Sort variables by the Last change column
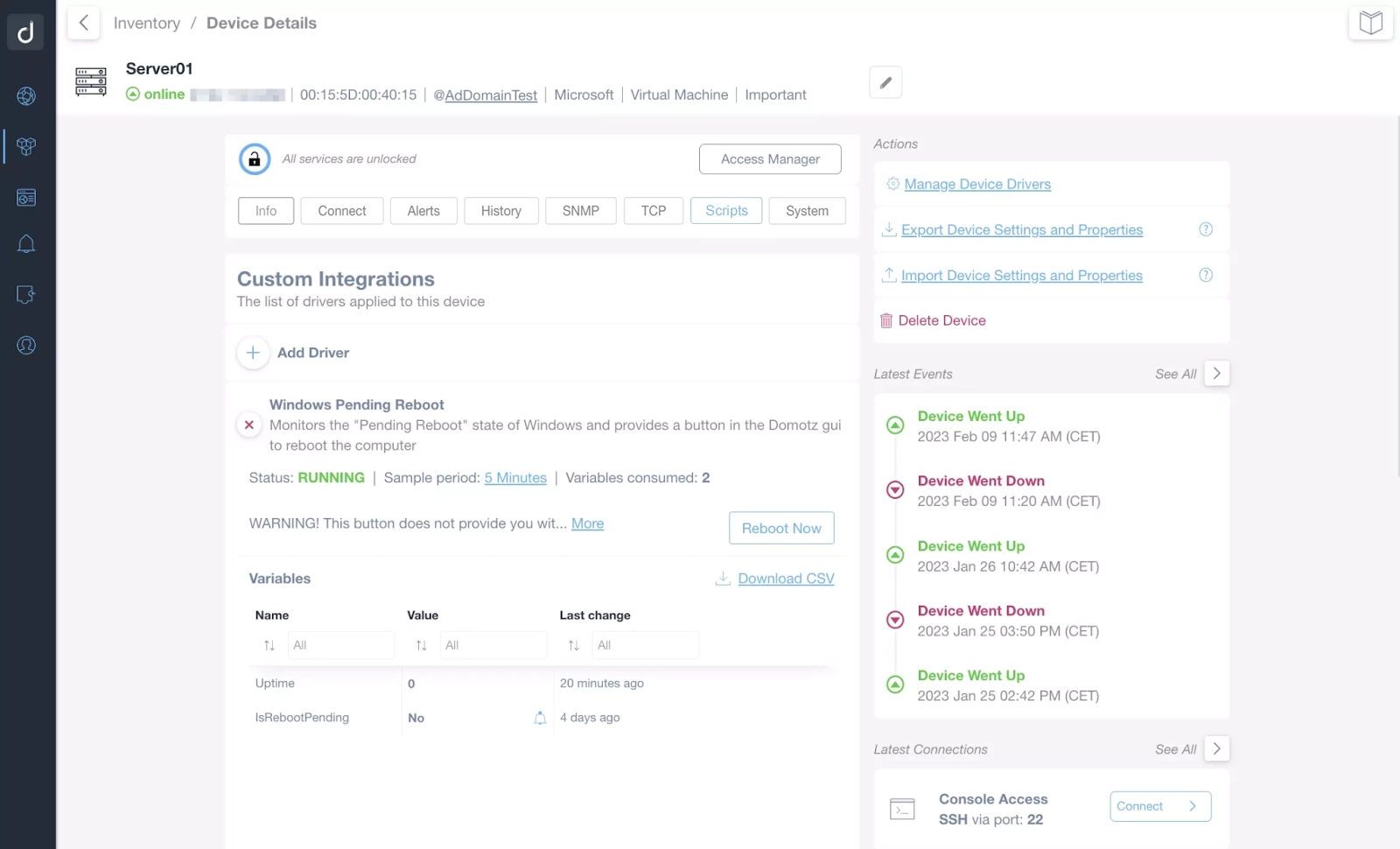 click(x=574, y=645)
